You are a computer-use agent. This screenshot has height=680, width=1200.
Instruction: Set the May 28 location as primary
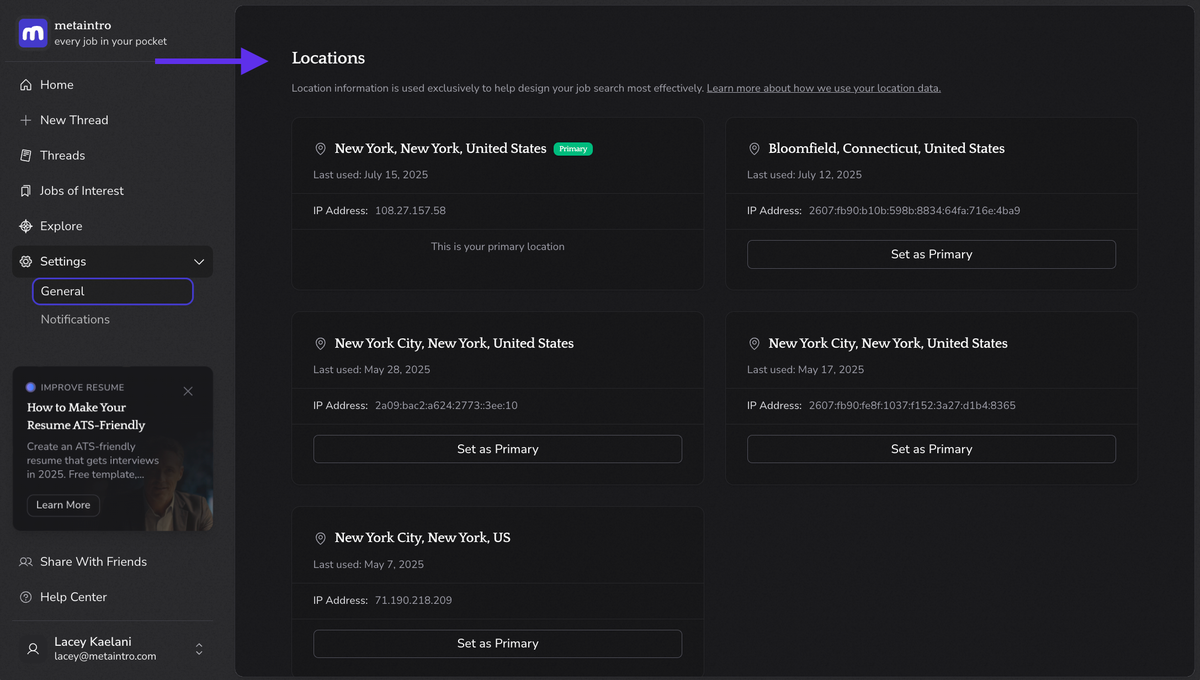coord(497,449)
